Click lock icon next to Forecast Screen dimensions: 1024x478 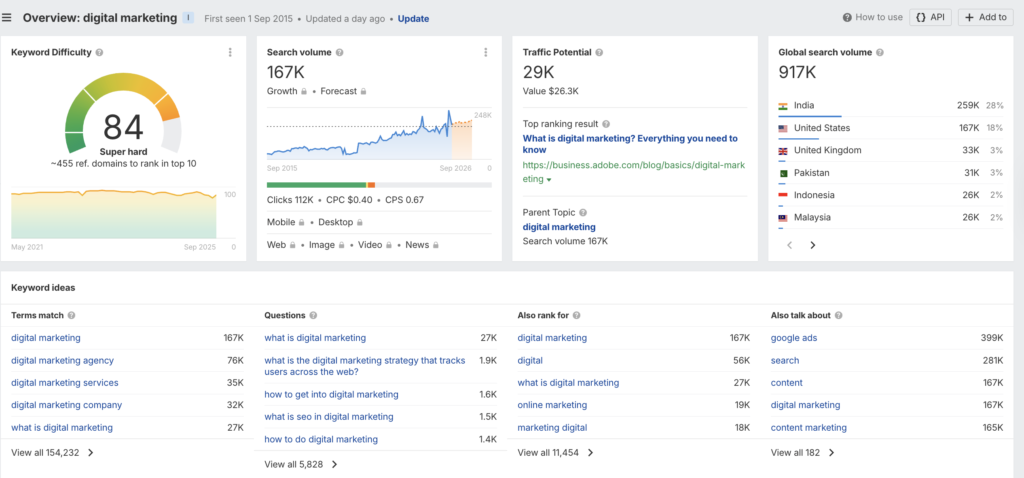pyautogui.click(x=364, y=91)
